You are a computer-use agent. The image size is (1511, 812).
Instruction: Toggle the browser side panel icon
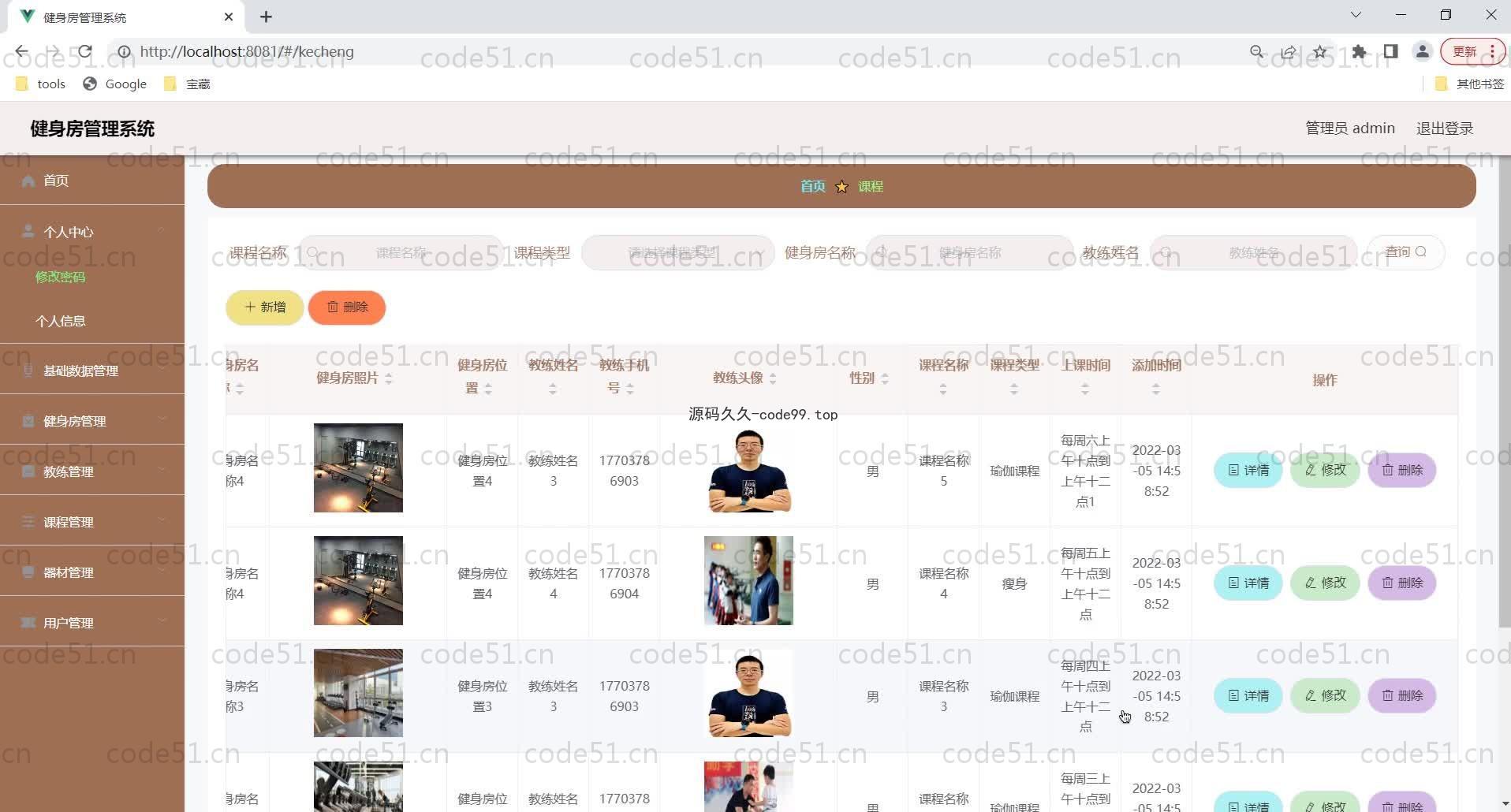[1390, 52]
